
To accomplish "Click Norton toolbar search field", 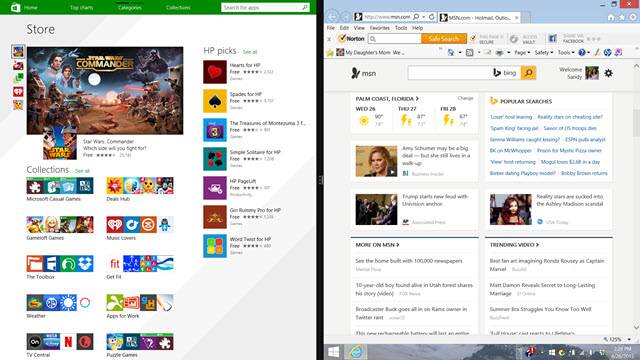I will pos(395,39).
